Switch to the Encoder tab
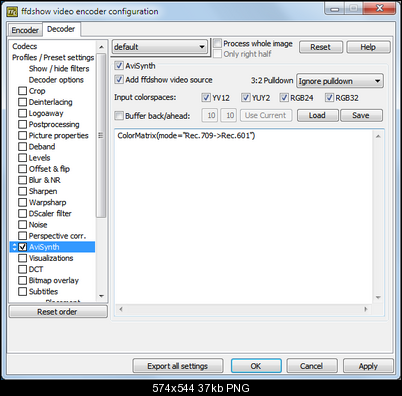 [x=25, y=30]
